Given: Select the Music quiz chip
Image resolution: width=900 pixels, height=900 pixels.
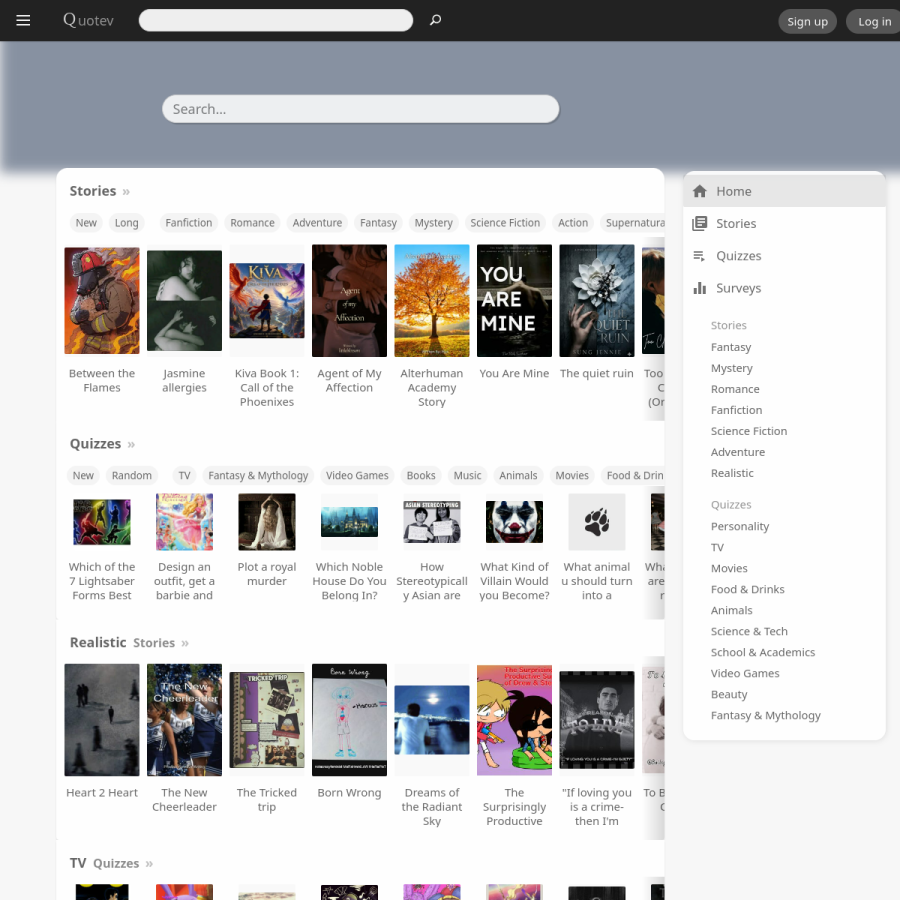Looking at the screenshot, I should (467, 475).
